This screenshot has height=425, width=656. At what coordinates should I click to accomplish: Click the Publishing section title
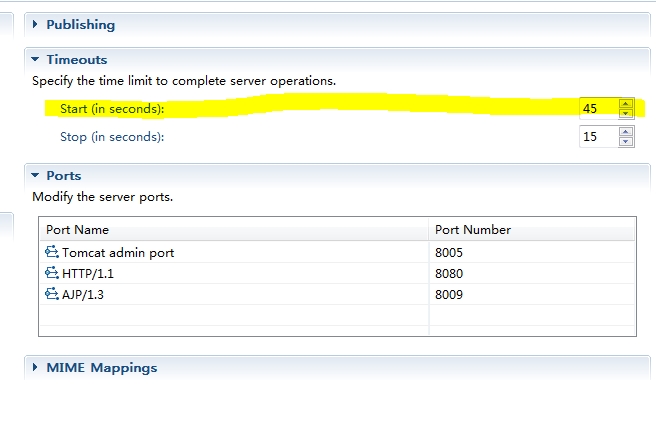(81, 25)
